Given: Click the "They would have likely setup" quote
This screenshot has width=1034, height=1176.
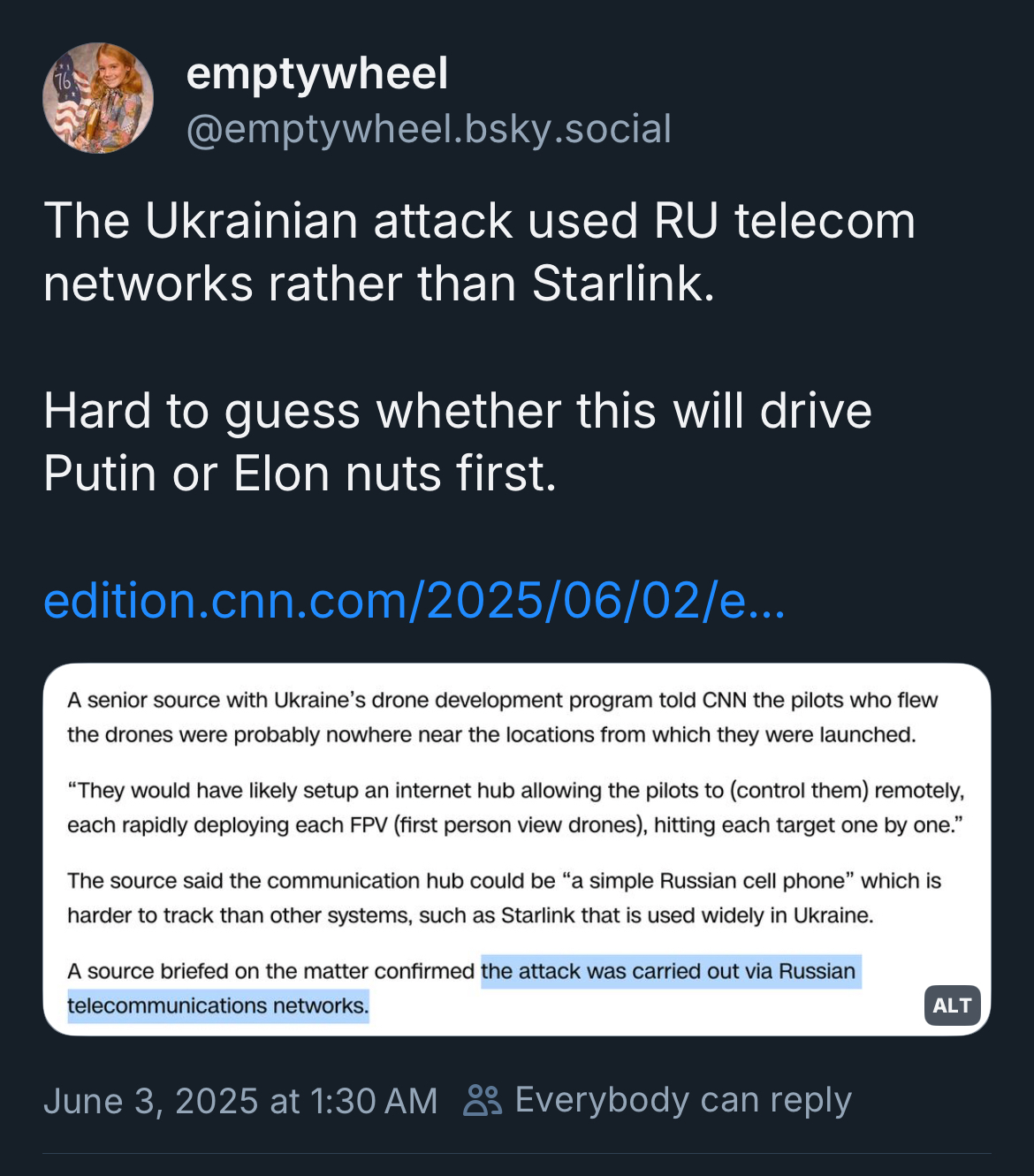Looking at the screenshot, I should coord(514,808).
